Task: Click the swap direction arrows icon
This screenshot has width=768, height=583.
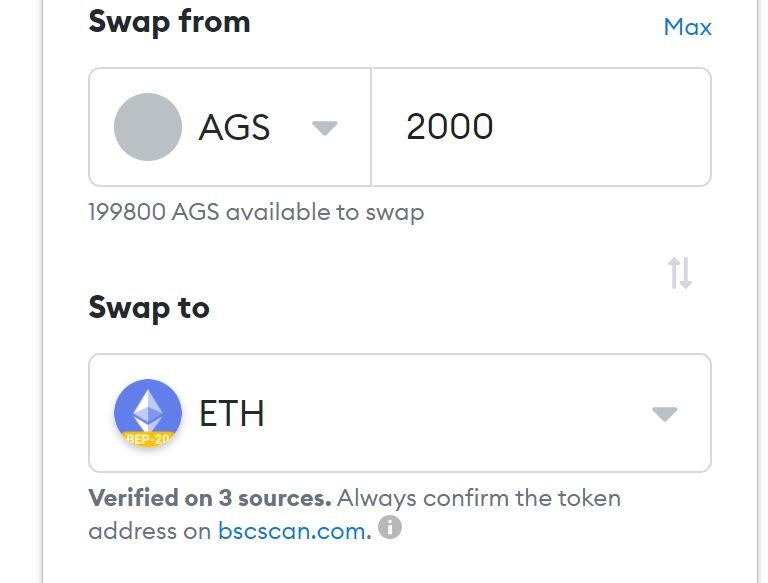Action: click(680, 273)
